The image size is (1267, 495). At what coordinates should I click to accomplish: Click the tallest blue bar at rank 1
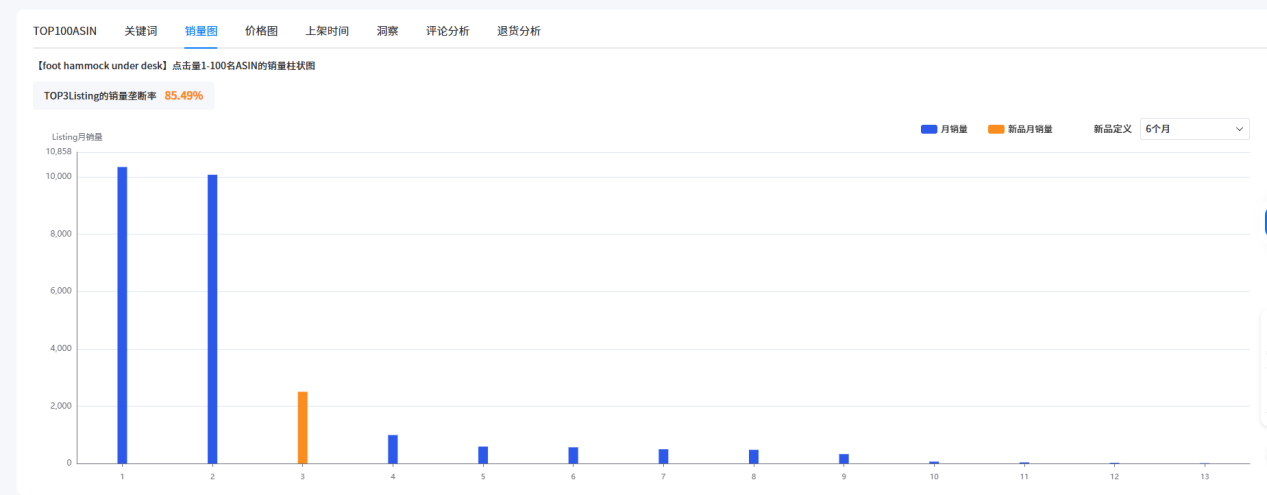[x=122, y=315]
